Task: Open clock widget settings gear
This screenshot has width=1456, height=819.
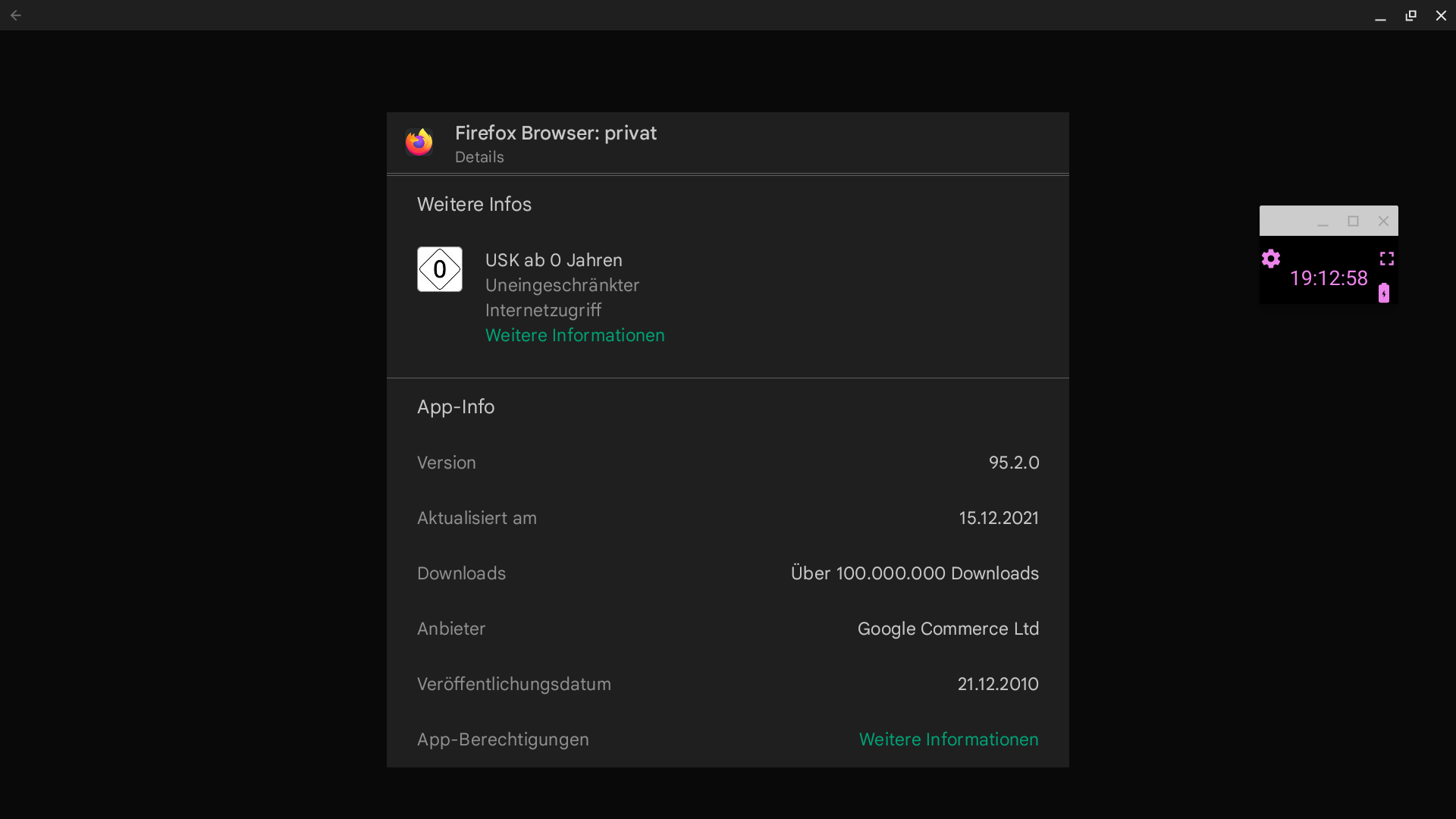Action: click(x=1271, y=259)
